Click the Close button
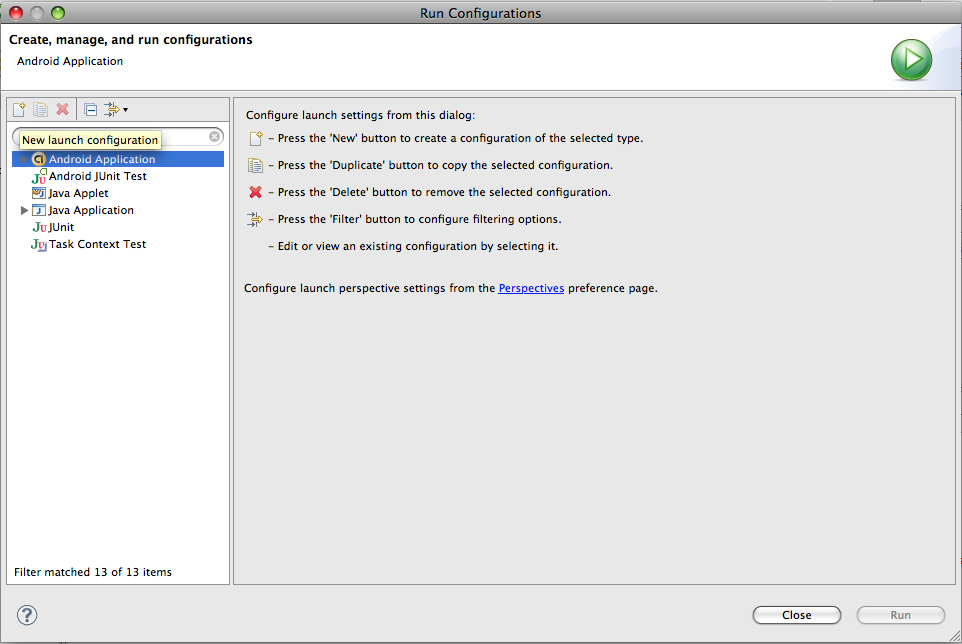Image resolution: width=962 pixels, height=644 pixels. click(796, 615)
